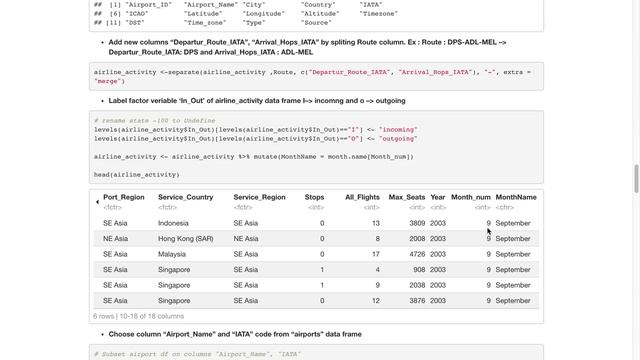Click the "Source" output entry
Viewport: 640px width, 360px height.
pos(316,23)
